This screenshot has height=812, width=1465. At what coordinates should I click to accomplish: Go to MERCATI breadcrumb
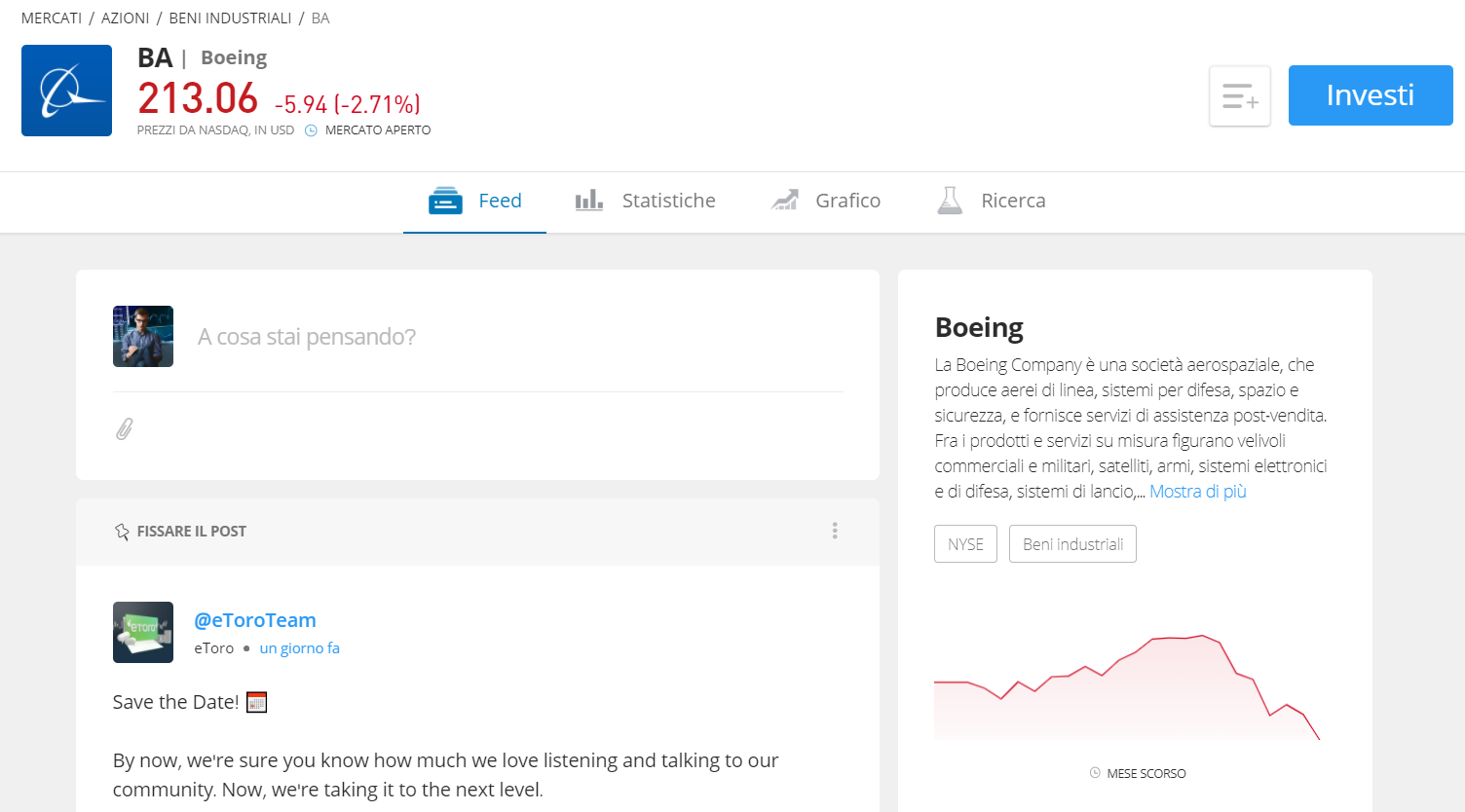52,18
